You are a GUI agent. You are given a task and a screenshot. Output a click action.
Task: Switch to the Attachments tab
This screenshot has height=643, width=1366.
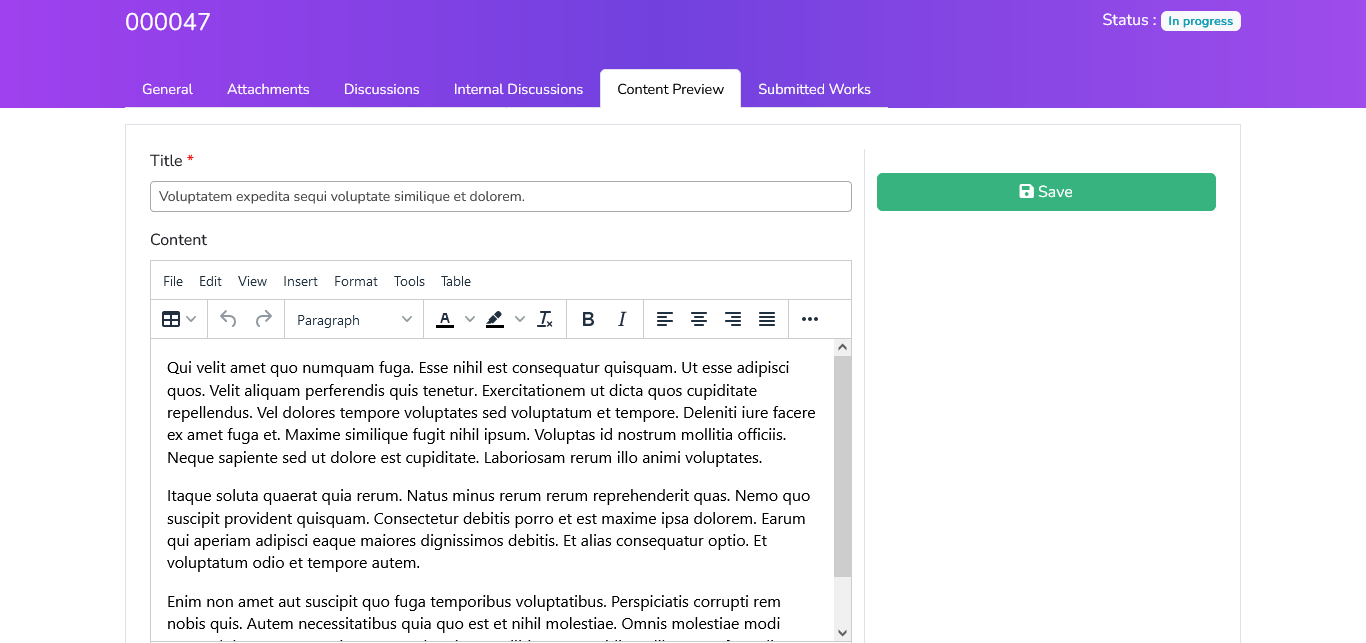268,89
